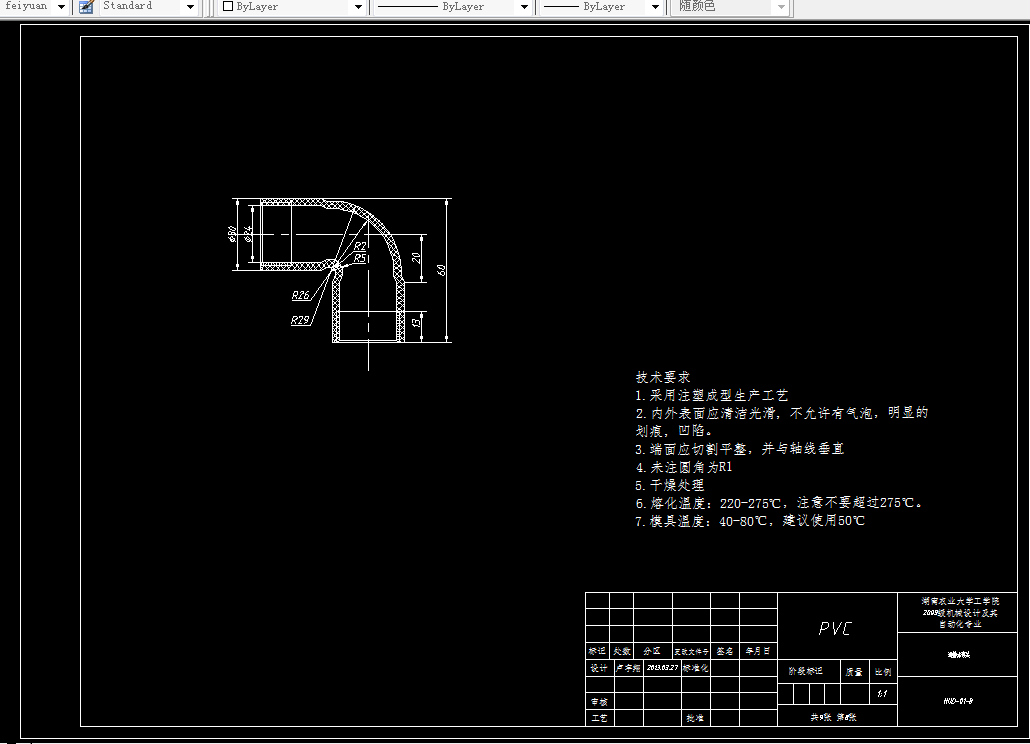Select the inner diameter 'ø74' dimension text
Image resolution: width=1030 pixels, height=744 pixels.
[x=248, y=234]
